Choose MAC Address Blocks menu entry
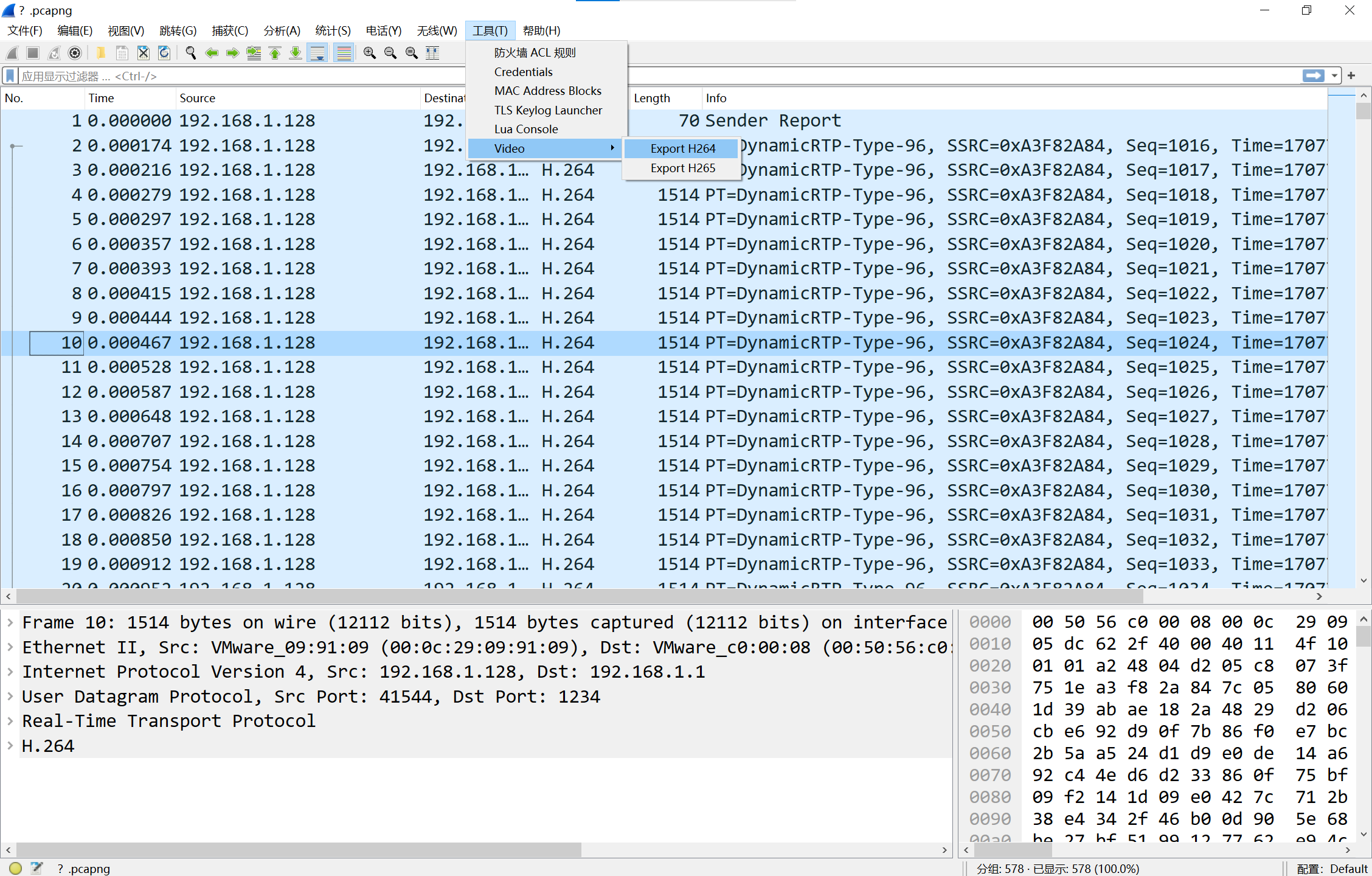 [546, 91]
